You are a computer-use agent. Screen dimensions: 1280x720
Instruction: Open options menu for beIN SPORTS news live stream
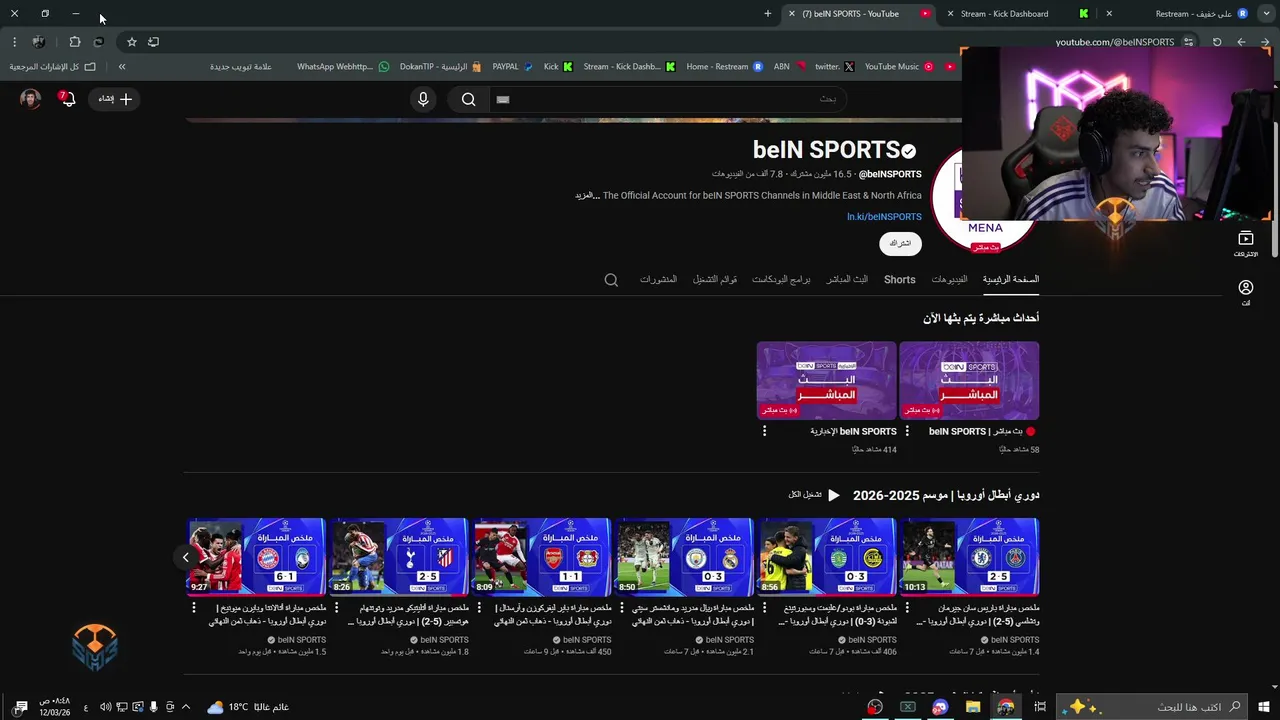pos(764,431)
